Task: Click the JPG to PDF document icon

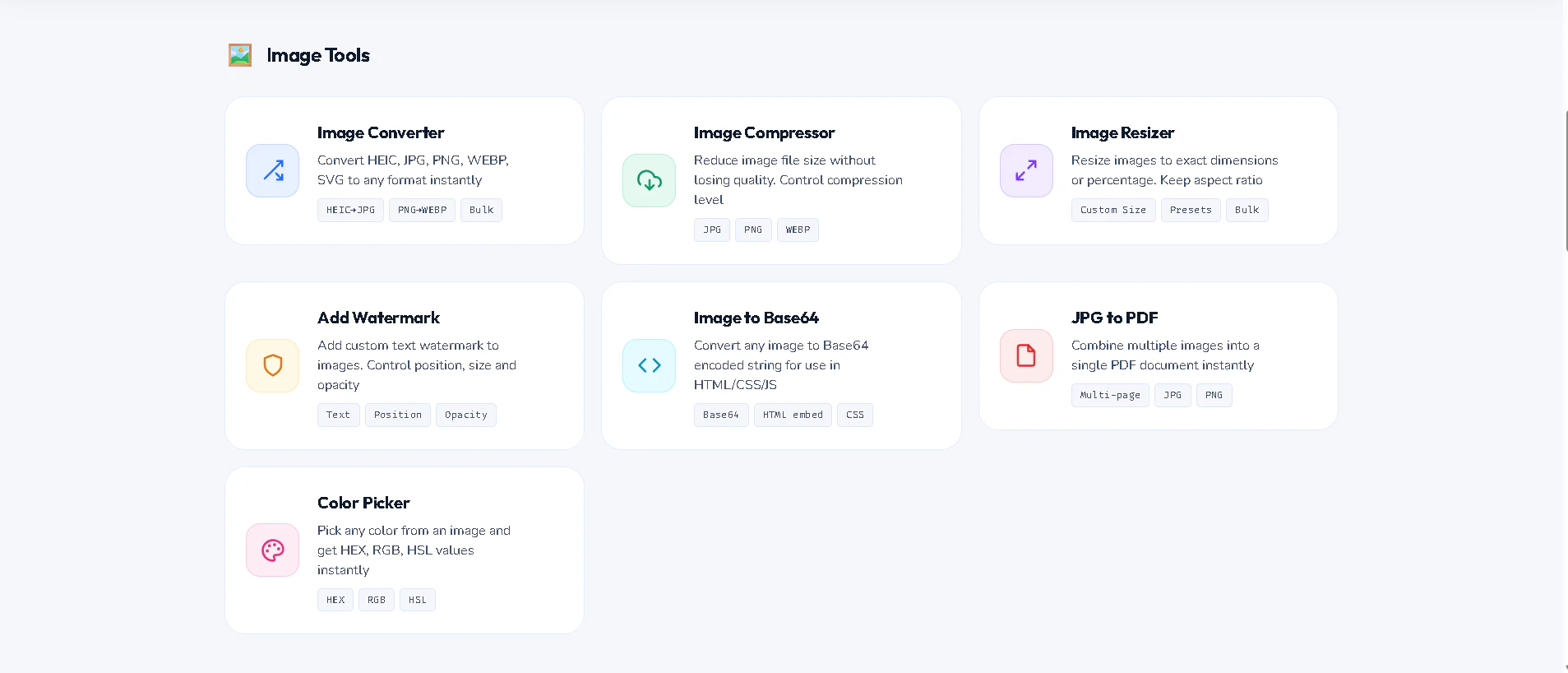Action: 1026,355
